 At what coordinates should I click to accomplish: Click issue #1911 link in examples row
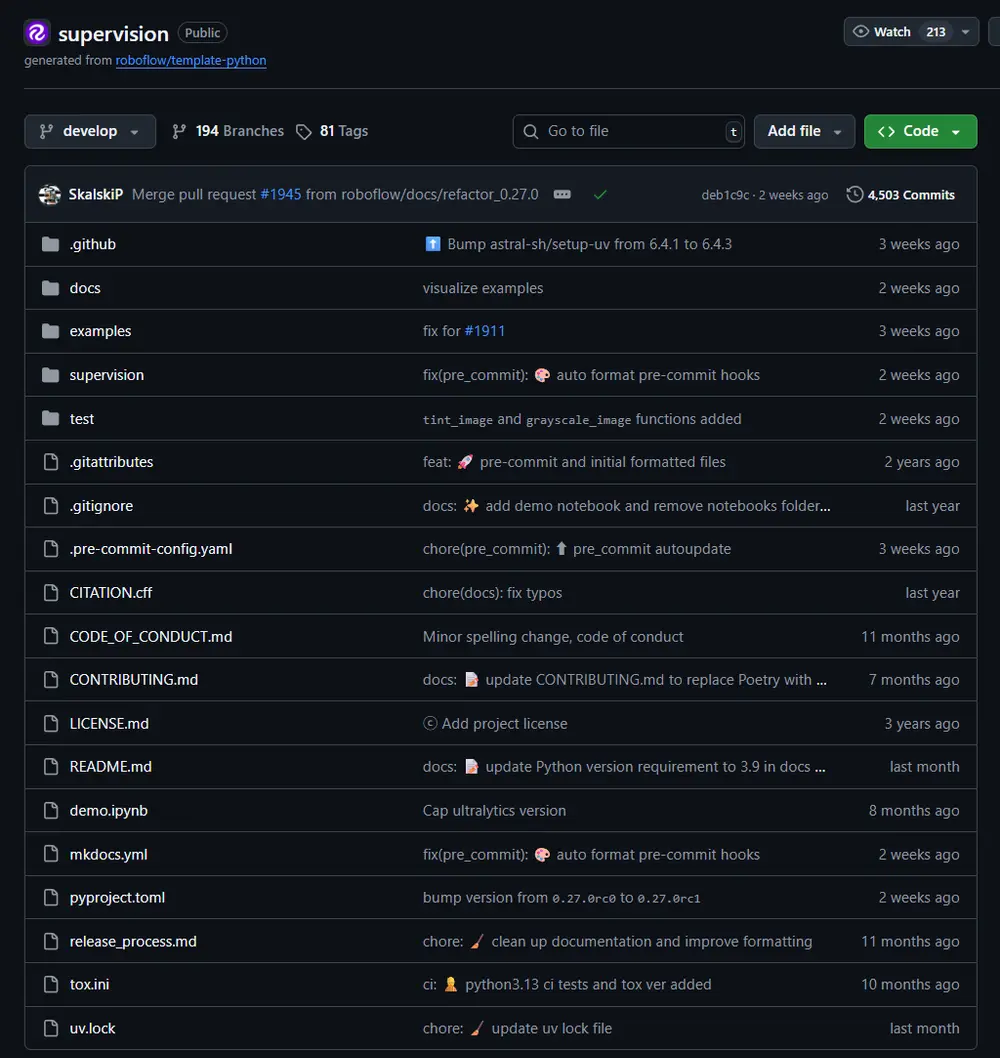485,331
